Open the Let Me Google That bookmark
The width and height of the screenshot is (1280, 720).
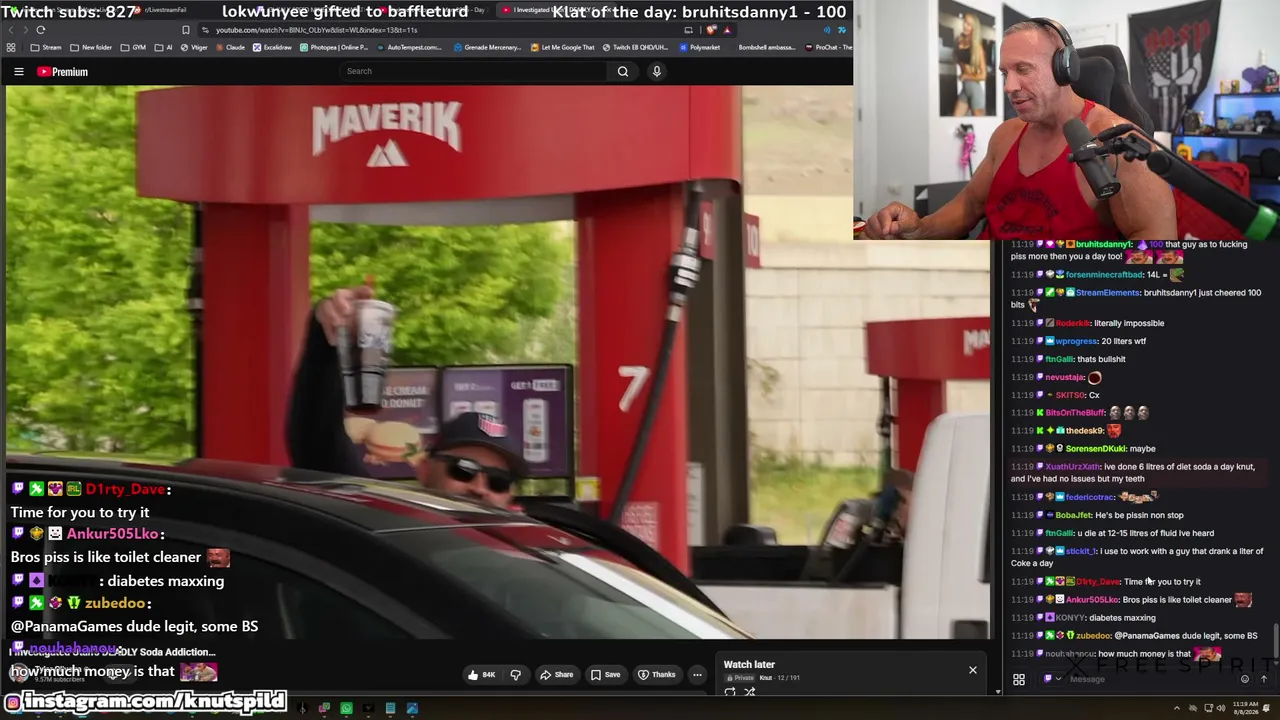(x=562, y=47)
